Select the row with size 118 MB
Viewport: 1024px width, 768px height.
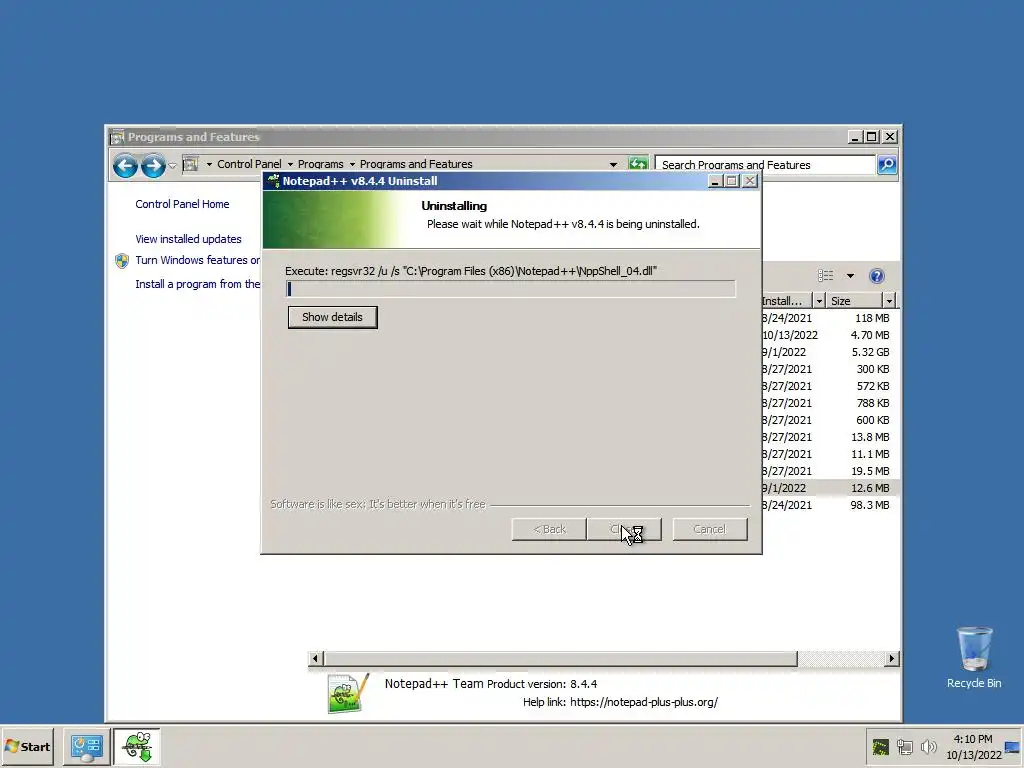click(x=829, y=318)
